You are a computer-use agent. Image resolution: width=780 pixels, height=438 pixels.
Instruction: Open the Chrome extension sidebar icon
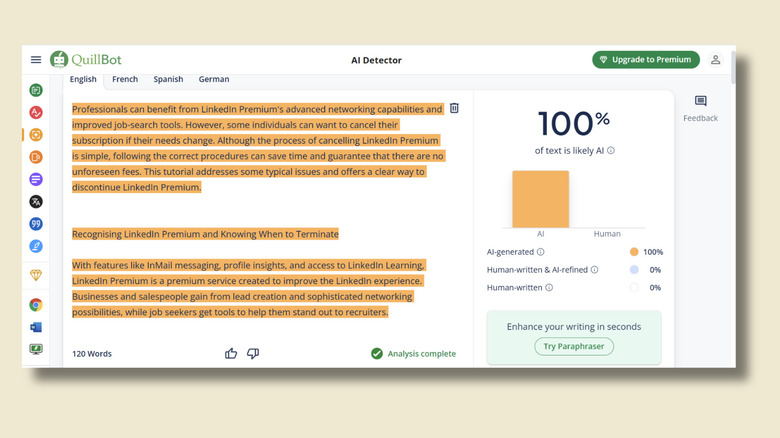coord(36,305)
